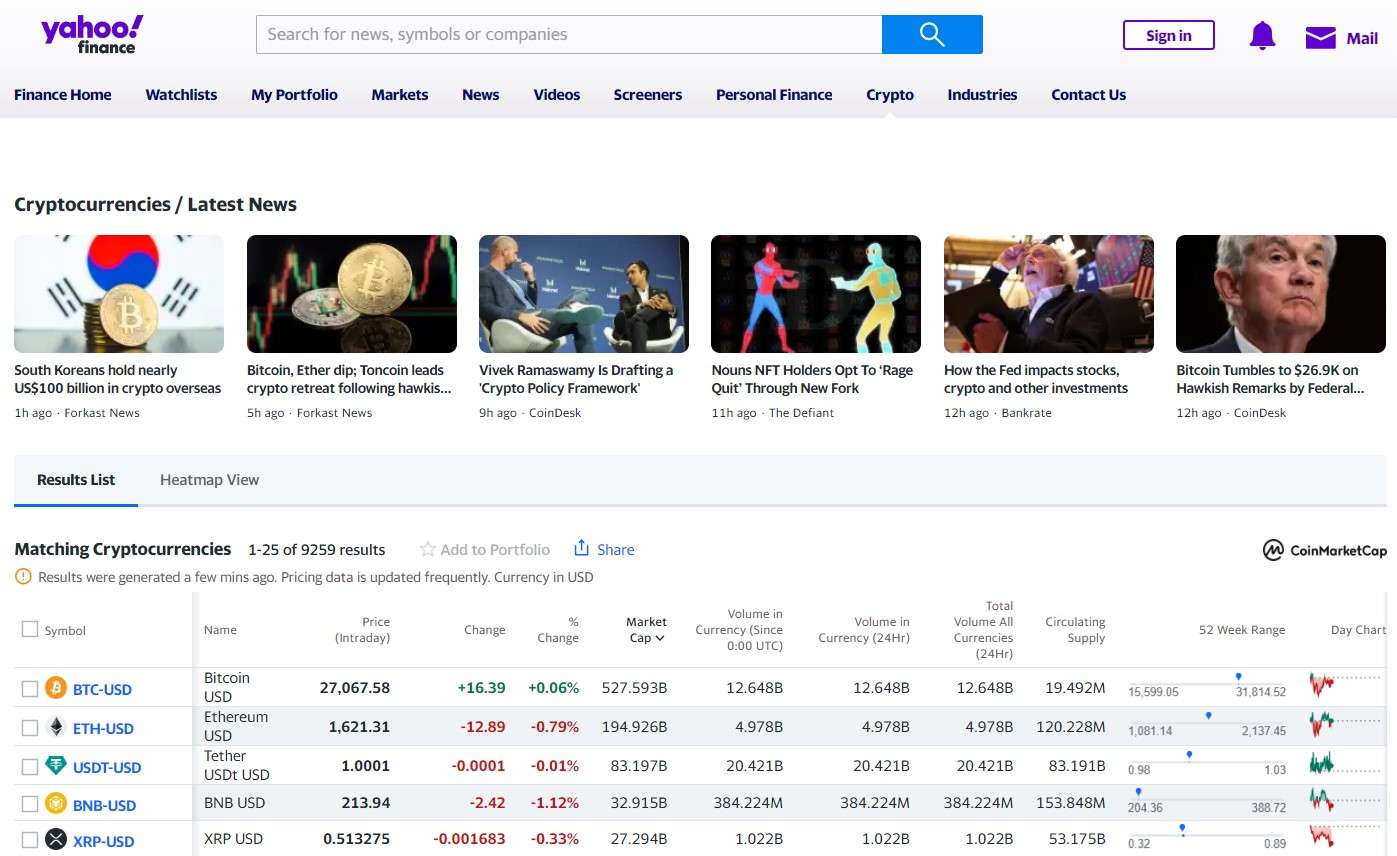Sort by Volume in Currency (Since 0:00 UTC)

(739, 630)
